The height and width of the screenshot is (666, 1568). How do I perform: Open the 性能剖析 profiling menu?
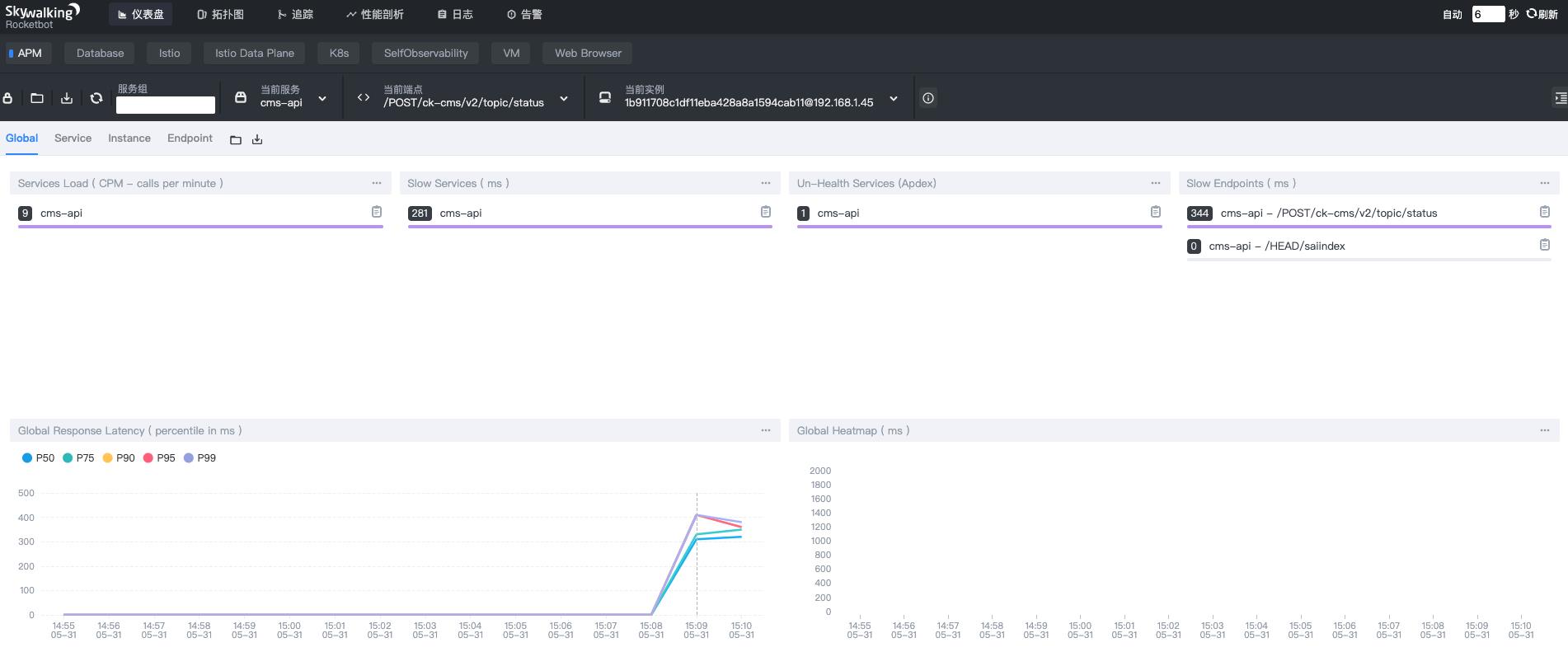375,14
